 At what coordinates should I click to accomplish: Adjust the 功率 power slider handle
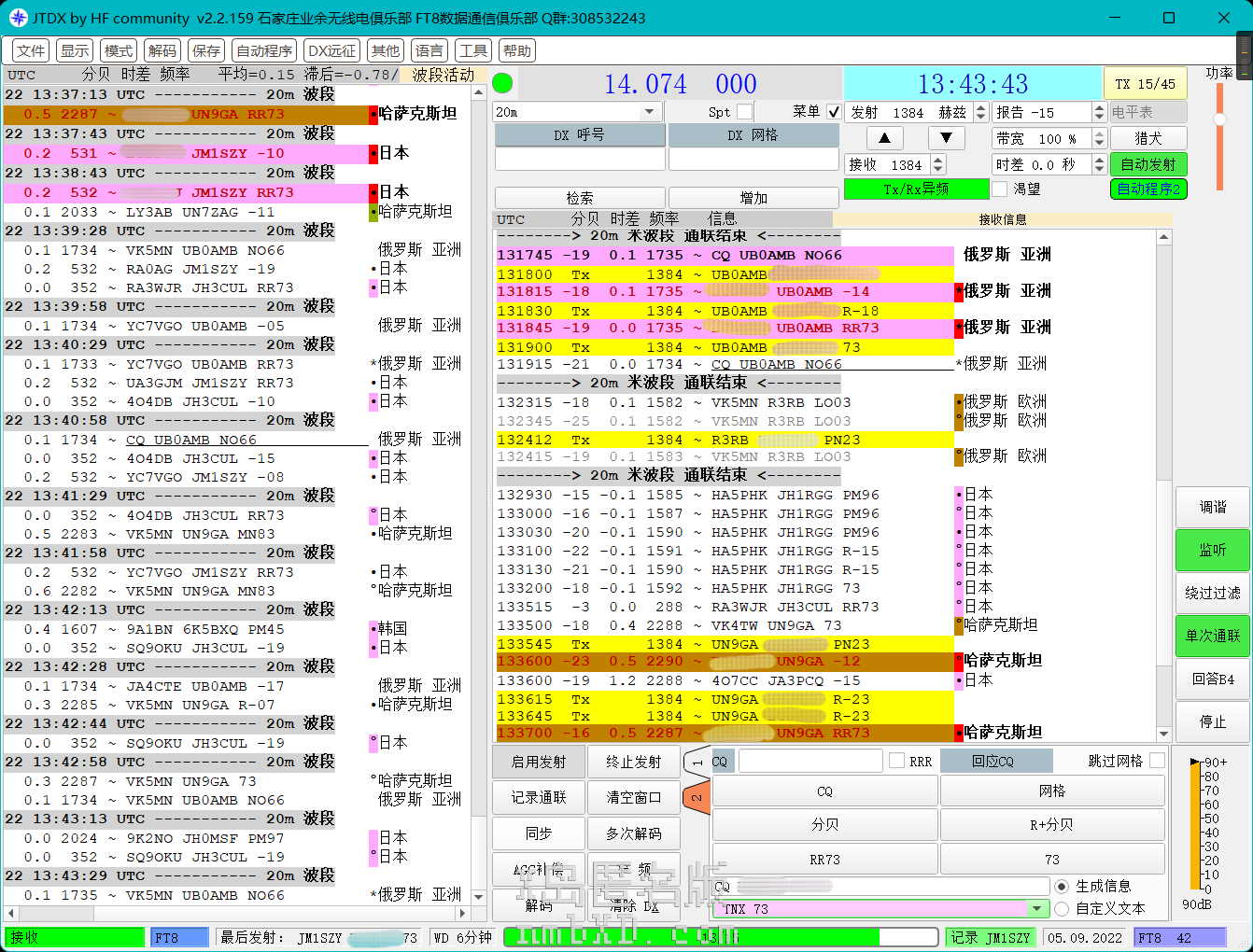1219,119
